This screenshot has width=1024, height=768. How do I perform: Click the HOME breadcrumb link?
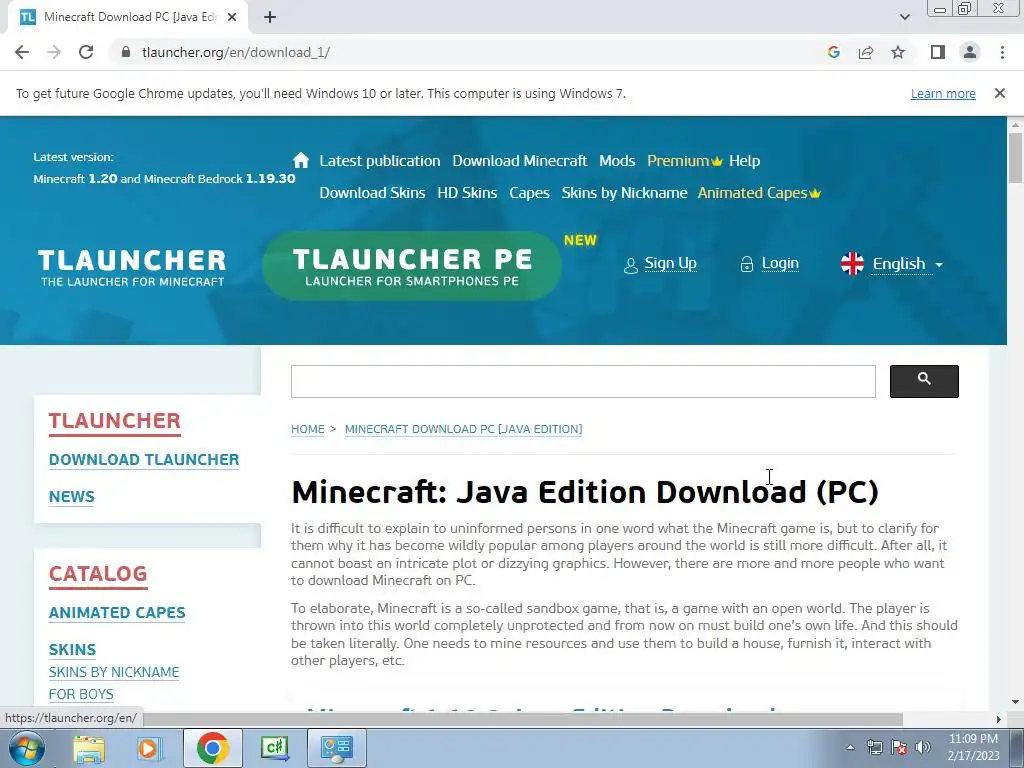tap(308, 429)
